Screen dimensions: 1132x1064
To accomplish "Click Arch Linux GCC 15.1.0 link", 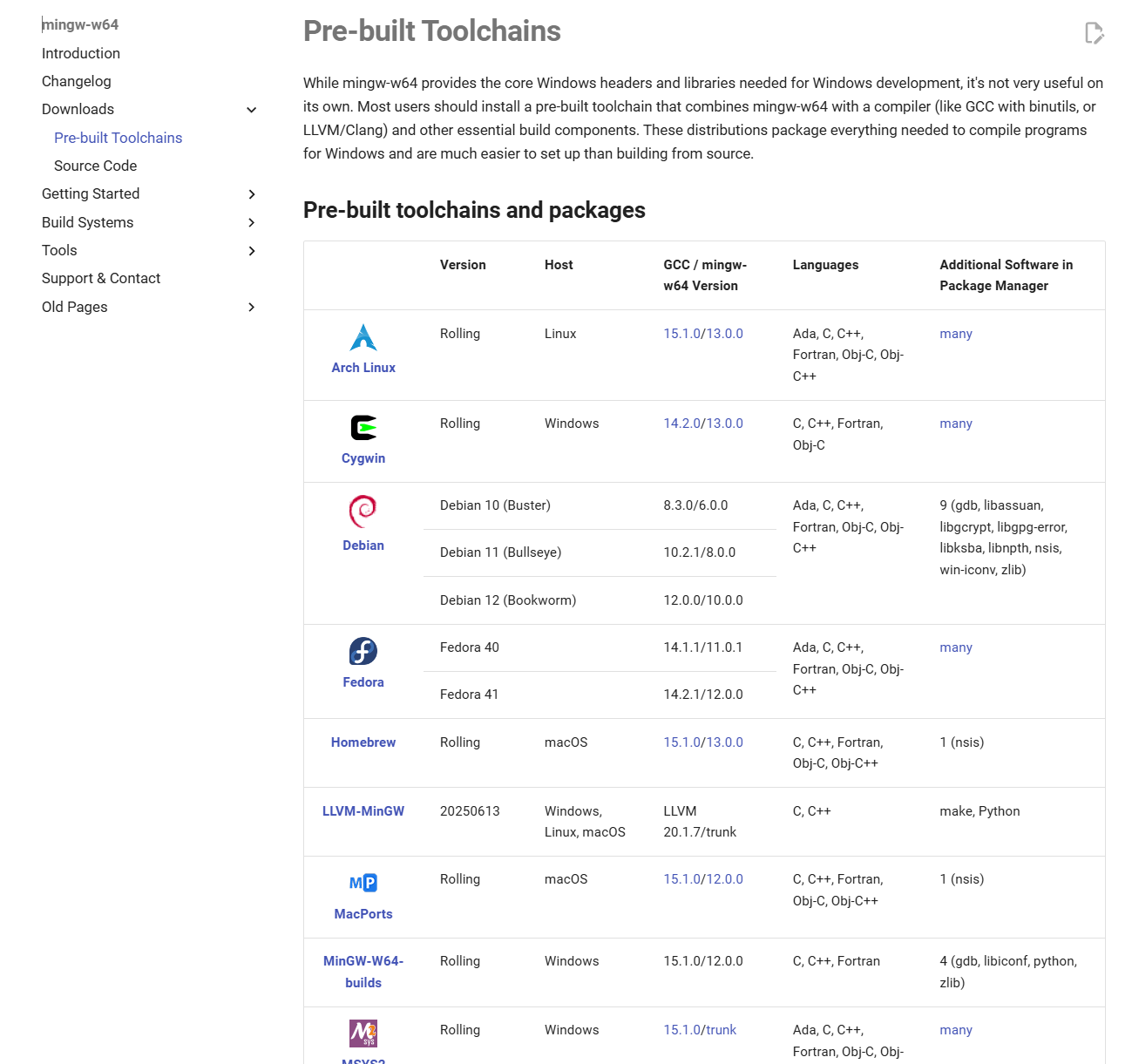I will coord(682,334).
